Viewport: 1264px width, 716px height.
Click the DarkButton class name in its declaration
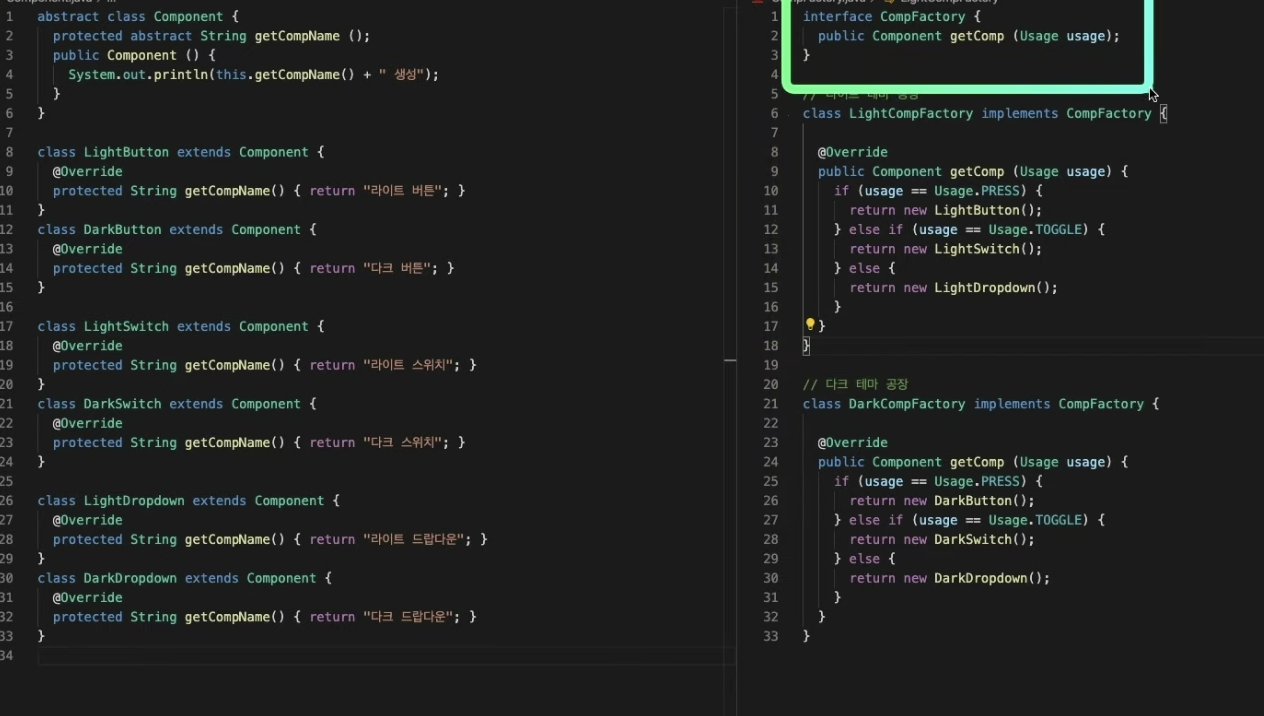pos(122,229)
